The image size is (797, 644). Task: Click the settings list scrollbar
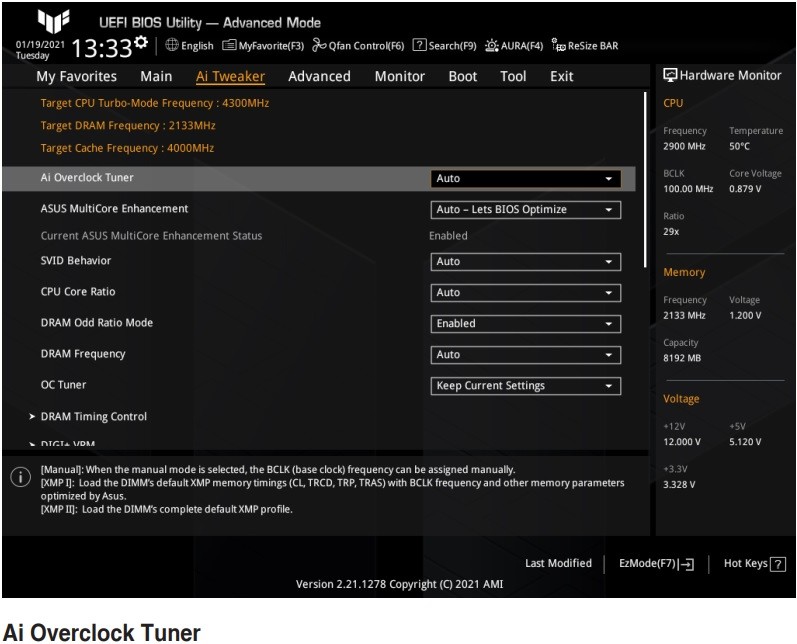point(646,179)
